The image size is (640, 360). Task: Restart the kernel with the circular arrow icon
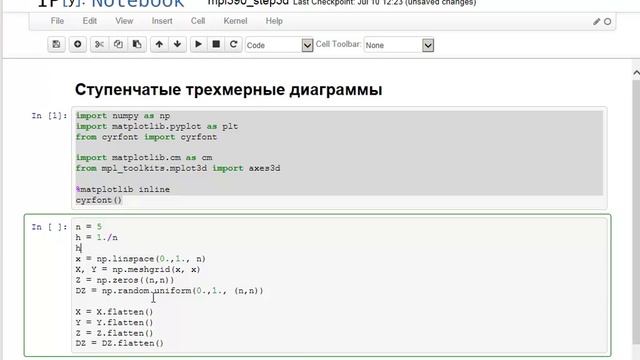click(233, 44)
